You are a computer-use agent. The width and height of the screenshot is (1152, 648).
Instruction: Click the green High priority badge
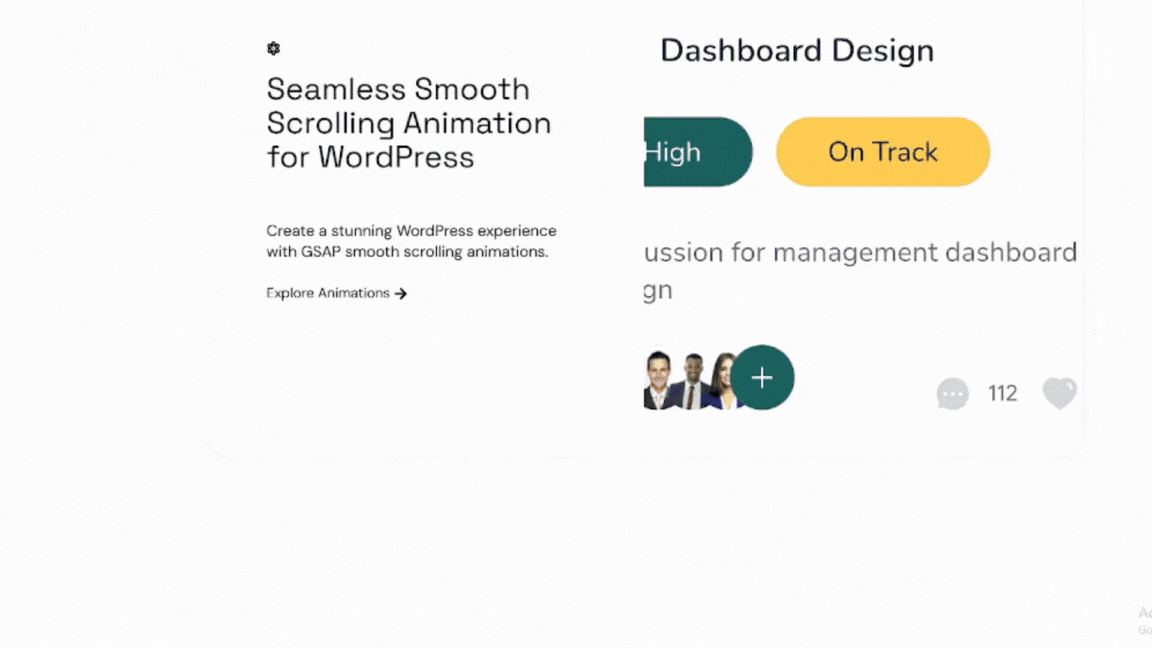coord(697,152)
